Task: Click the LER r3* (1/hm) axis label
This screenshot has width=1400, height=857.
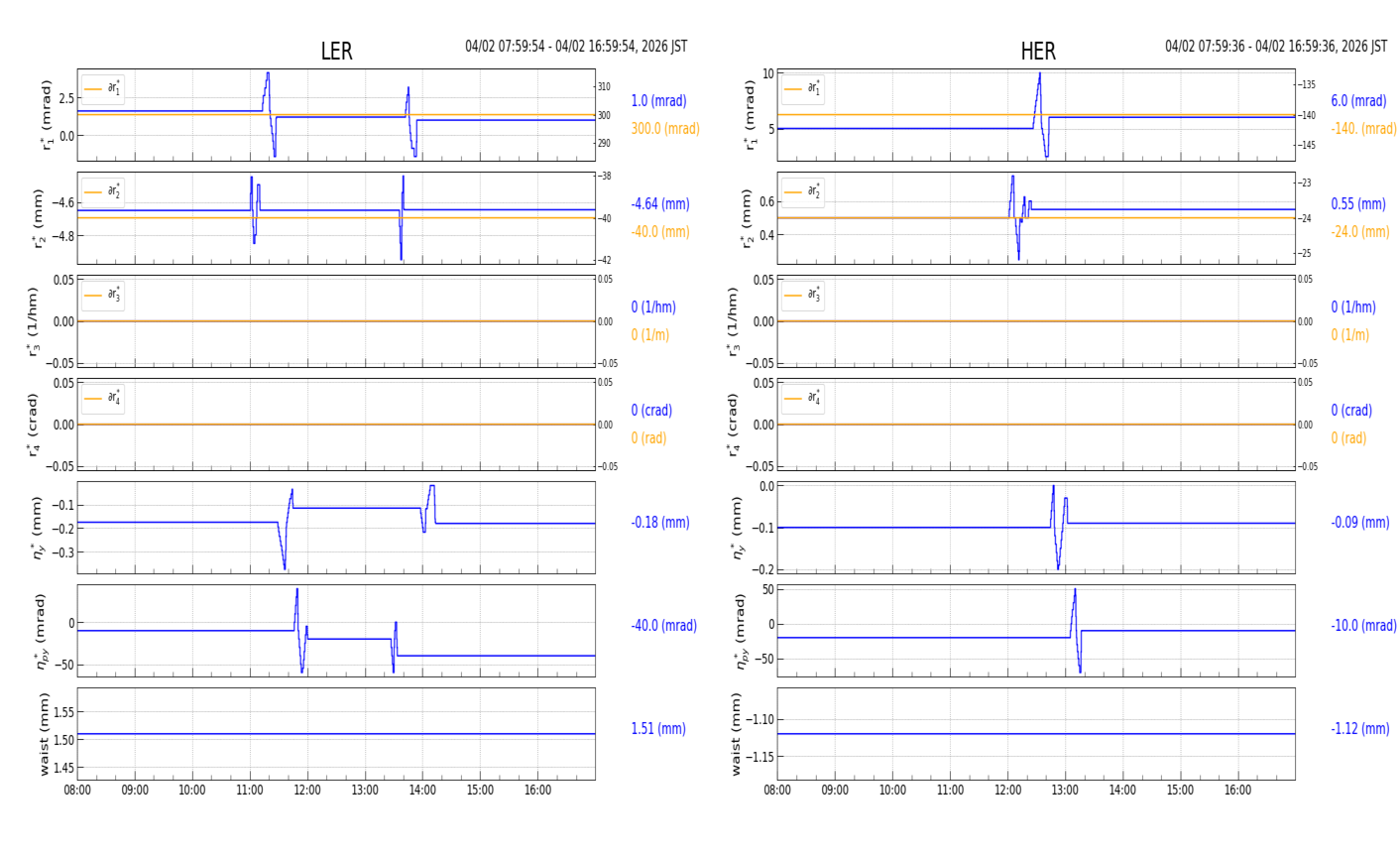Action: pos(34,321)
